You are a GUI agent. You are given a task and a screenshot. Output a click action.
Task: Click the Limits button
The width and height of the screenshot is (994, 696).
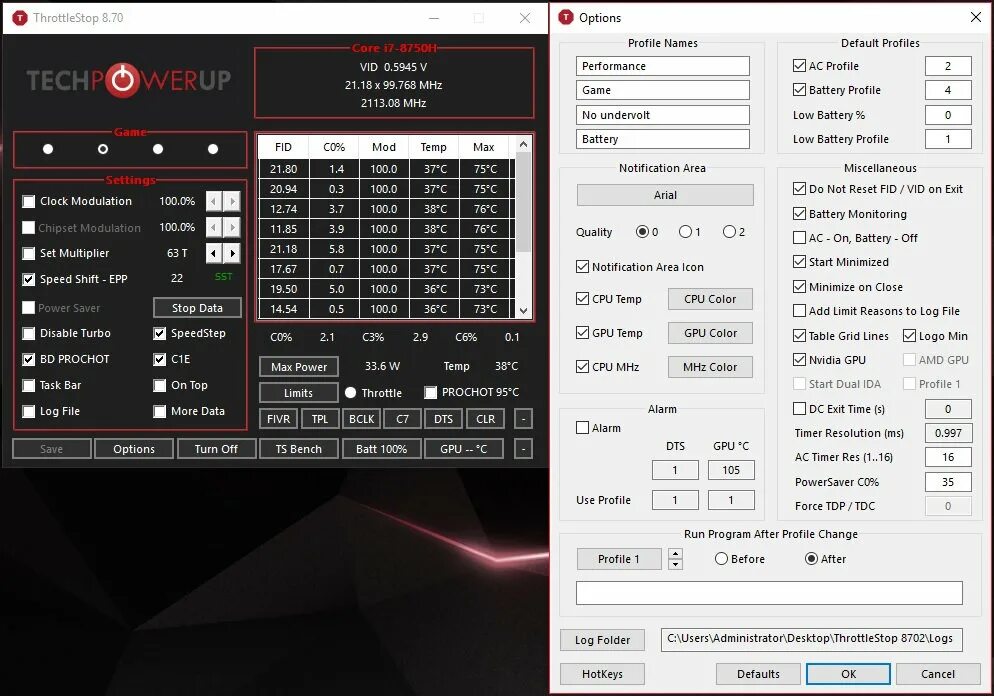coord(299,393)
